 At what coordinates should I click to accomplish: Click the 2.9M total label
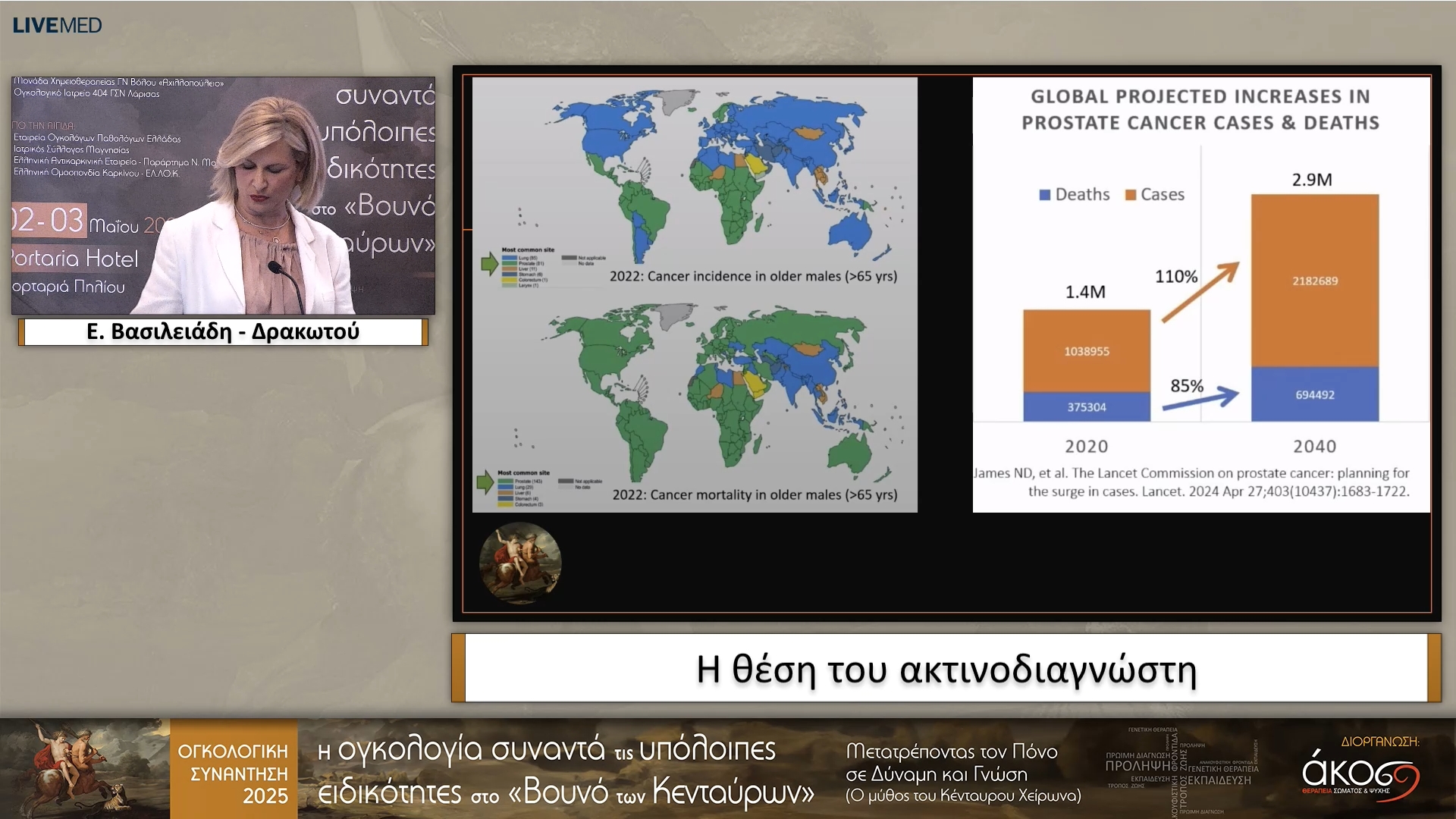point(1312,180)
